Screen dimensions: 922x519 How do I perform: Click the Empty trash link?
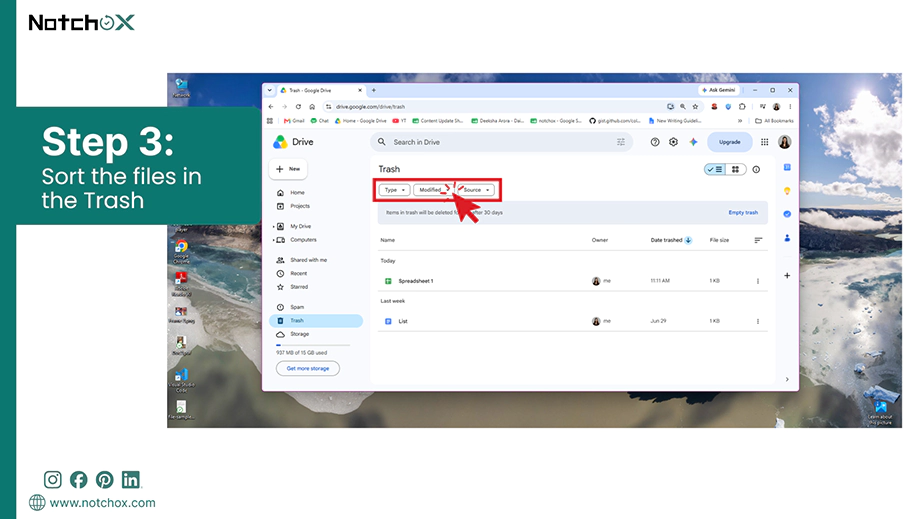point(743,212)
